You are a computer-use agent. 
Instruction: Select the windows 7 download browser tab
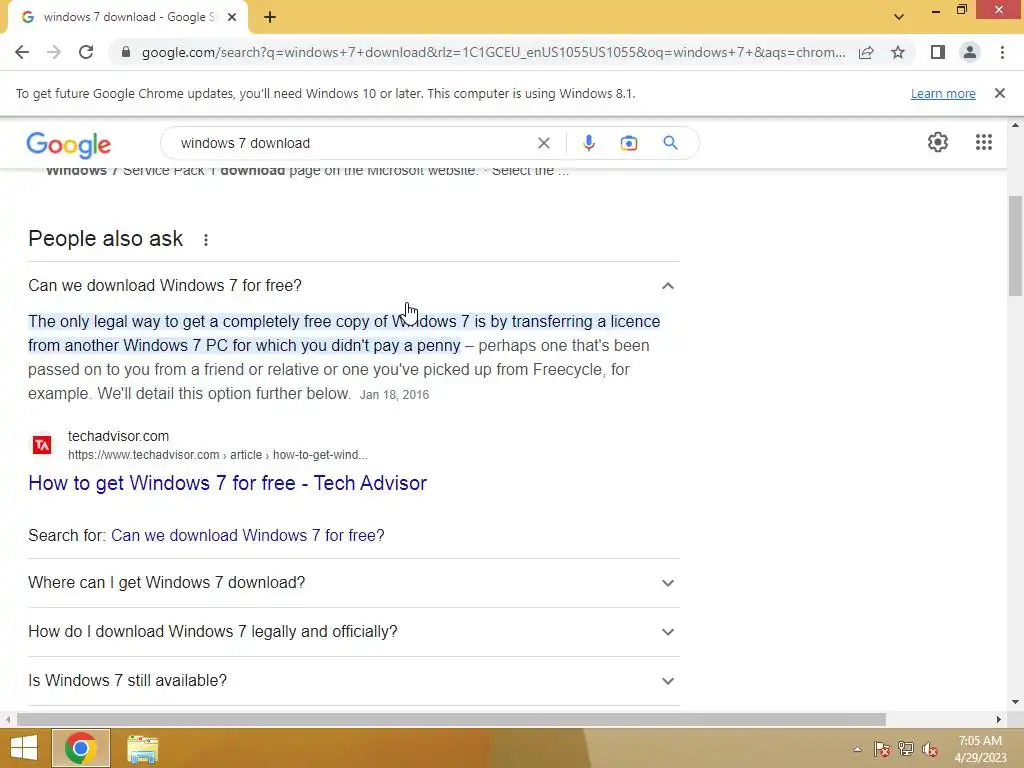tap(128, 18)
